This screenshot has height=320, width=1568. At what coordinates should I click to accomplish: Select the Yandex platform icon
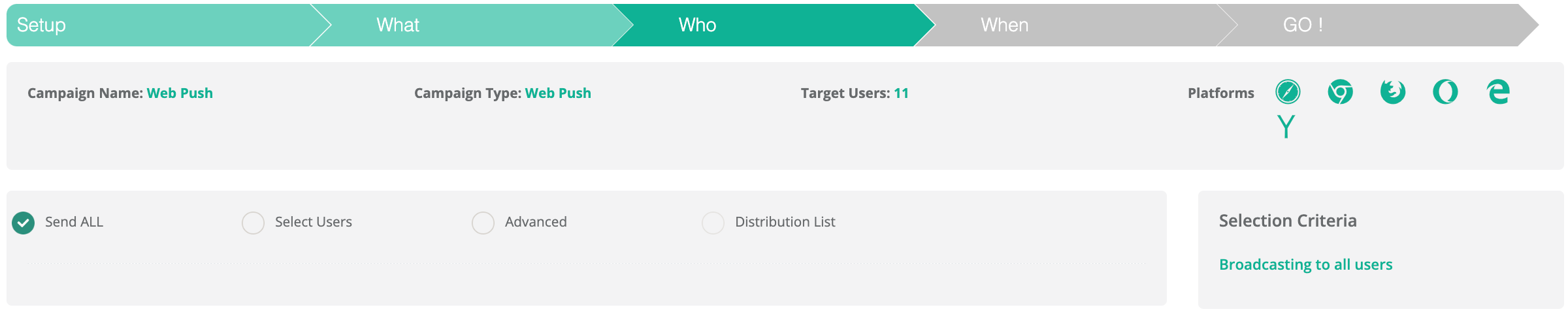(x=1286, y=126)
